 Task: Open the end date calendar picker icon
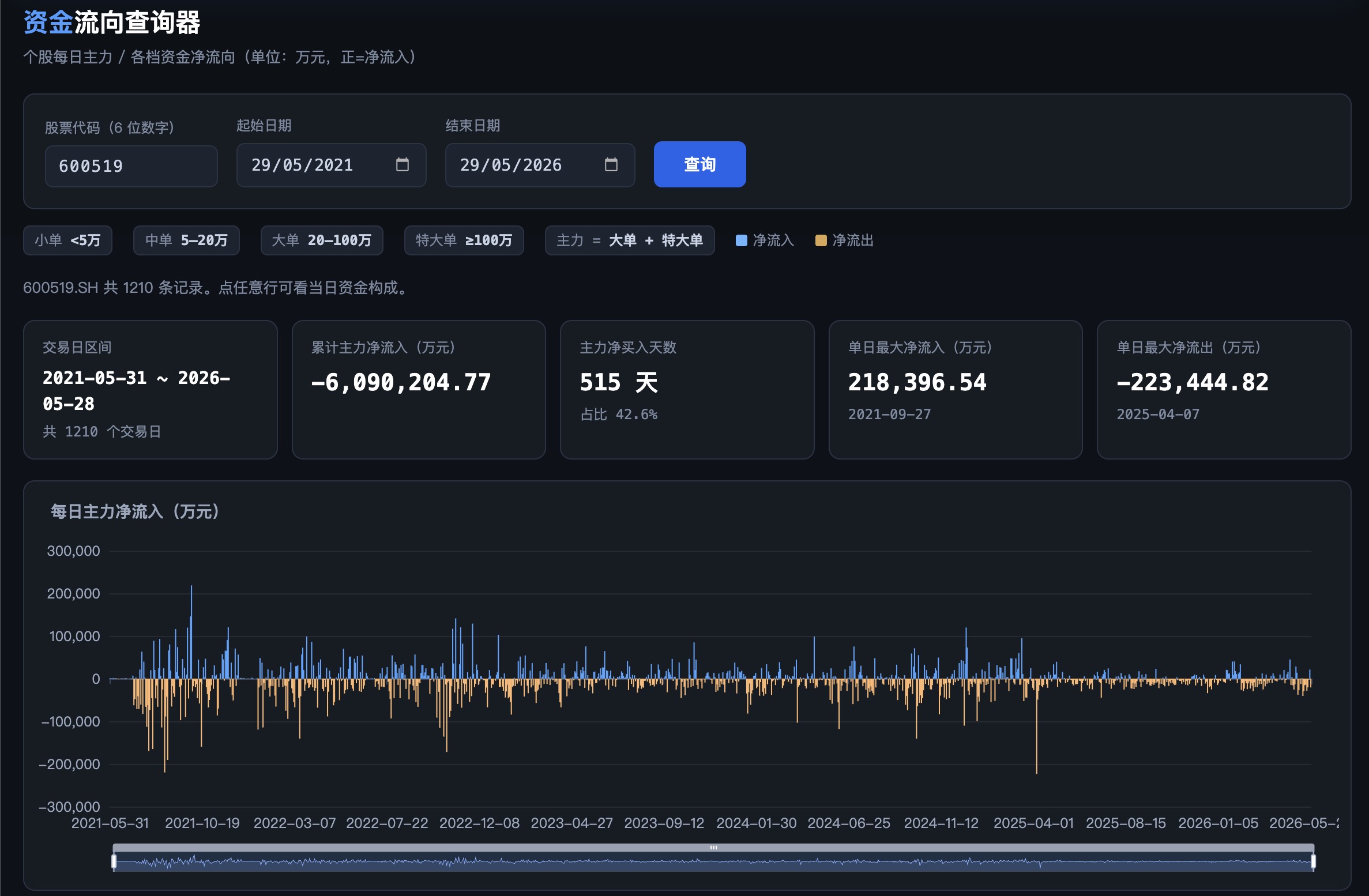pyautogui.click(x=611, y=165)
